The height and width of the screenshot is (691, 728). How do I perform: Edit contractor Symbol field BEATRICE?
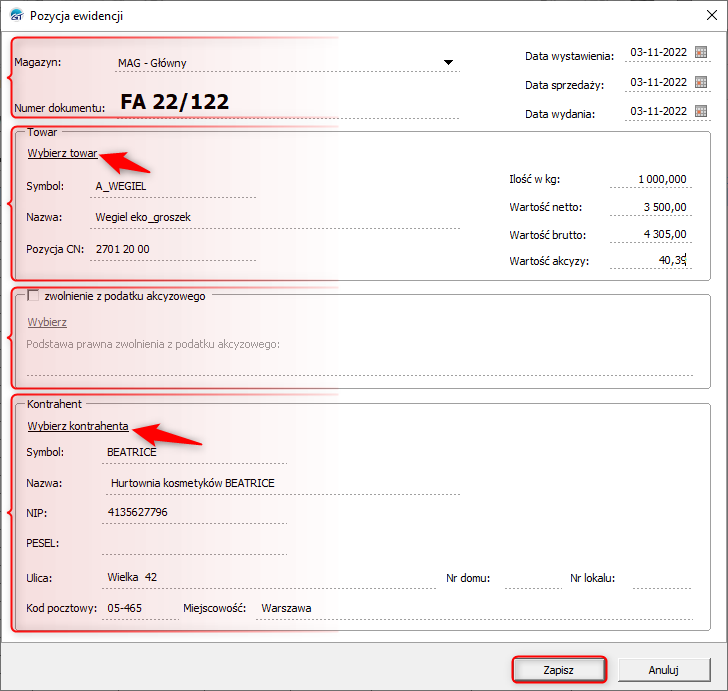(x=194, y=453)
